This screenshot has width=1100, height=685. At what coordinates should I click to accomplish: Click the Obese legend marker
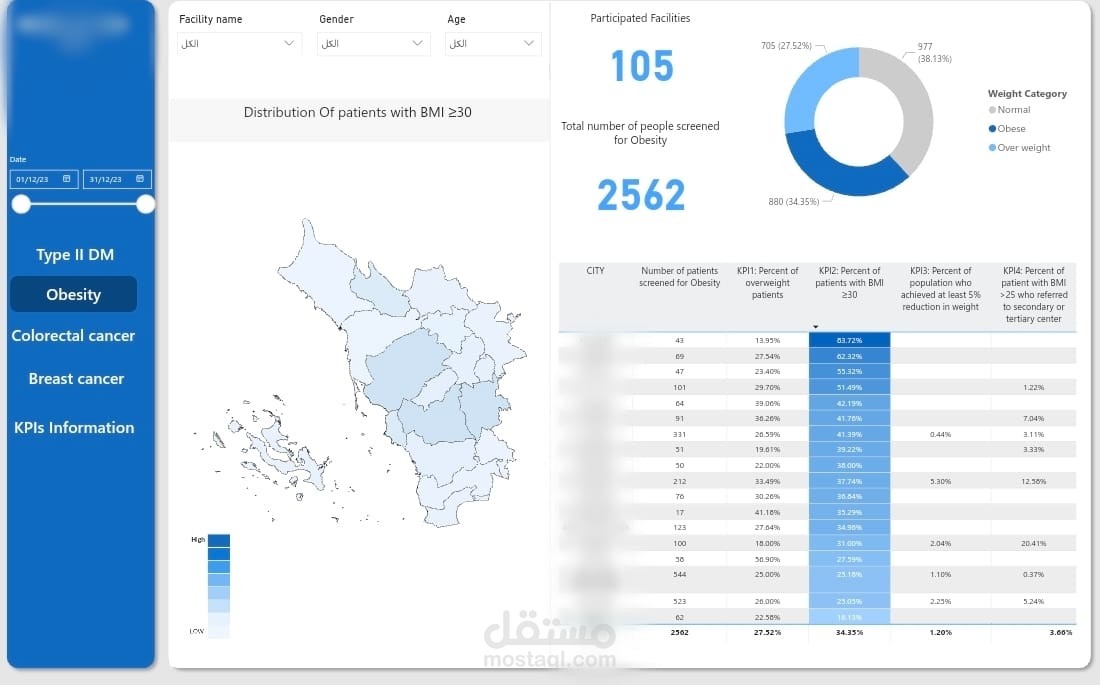pos(992,128)
